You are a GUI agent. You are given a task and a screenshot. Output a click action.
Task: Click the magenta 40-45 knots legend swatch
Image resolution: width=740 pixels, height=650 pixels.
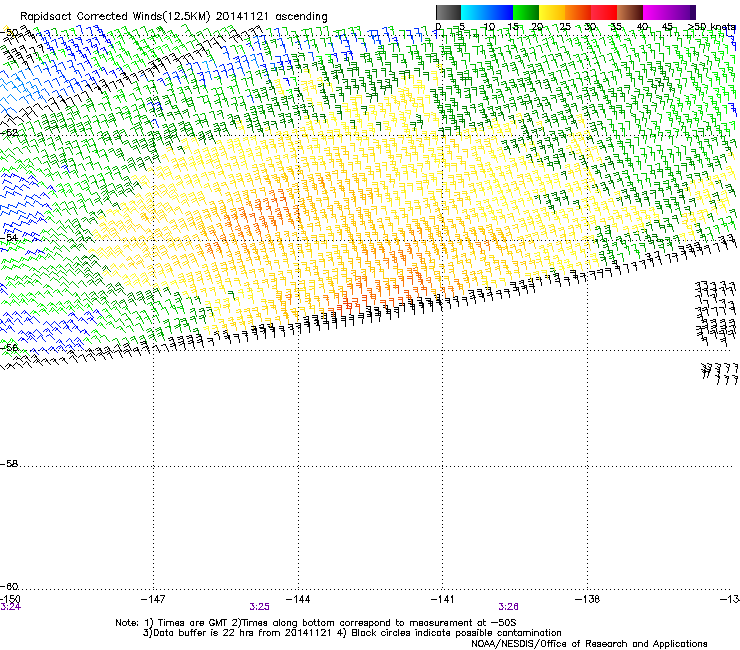click(656, 12)
